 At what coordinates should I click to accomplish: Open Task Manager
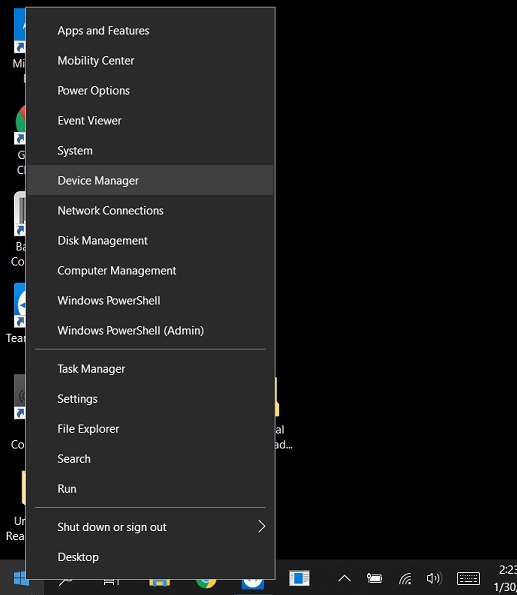tap(150, 368)
